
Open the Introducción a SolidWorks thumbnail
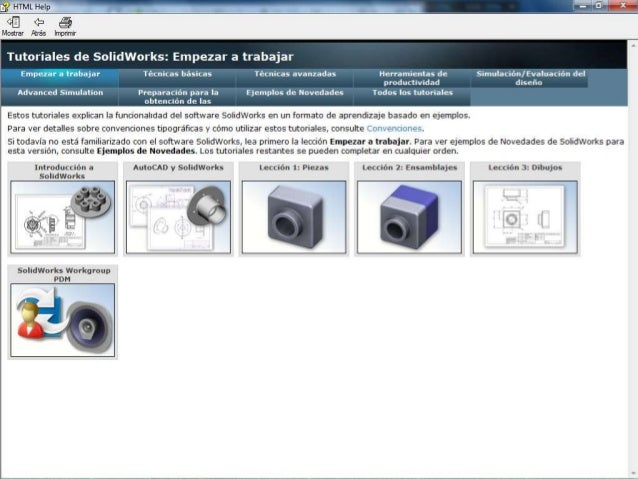[x=63, y=217]
